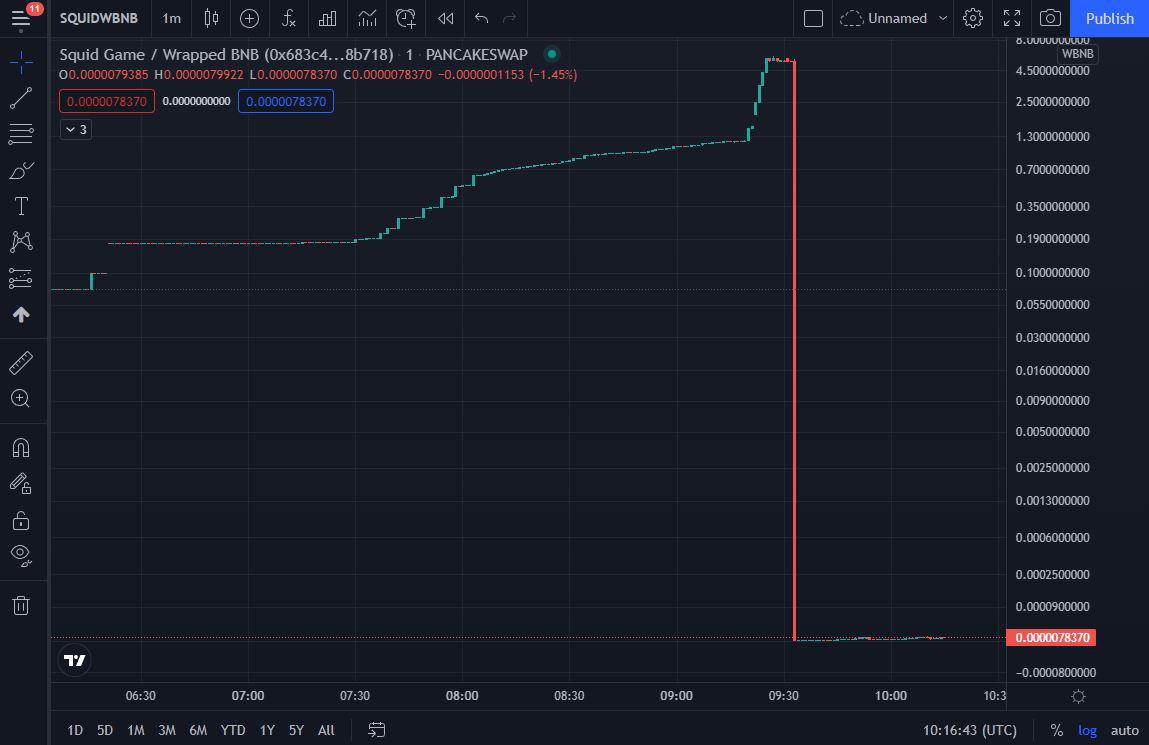Screen dimensions: 1149x745
Task: Click the Publish button
Action: point(1108,18)
